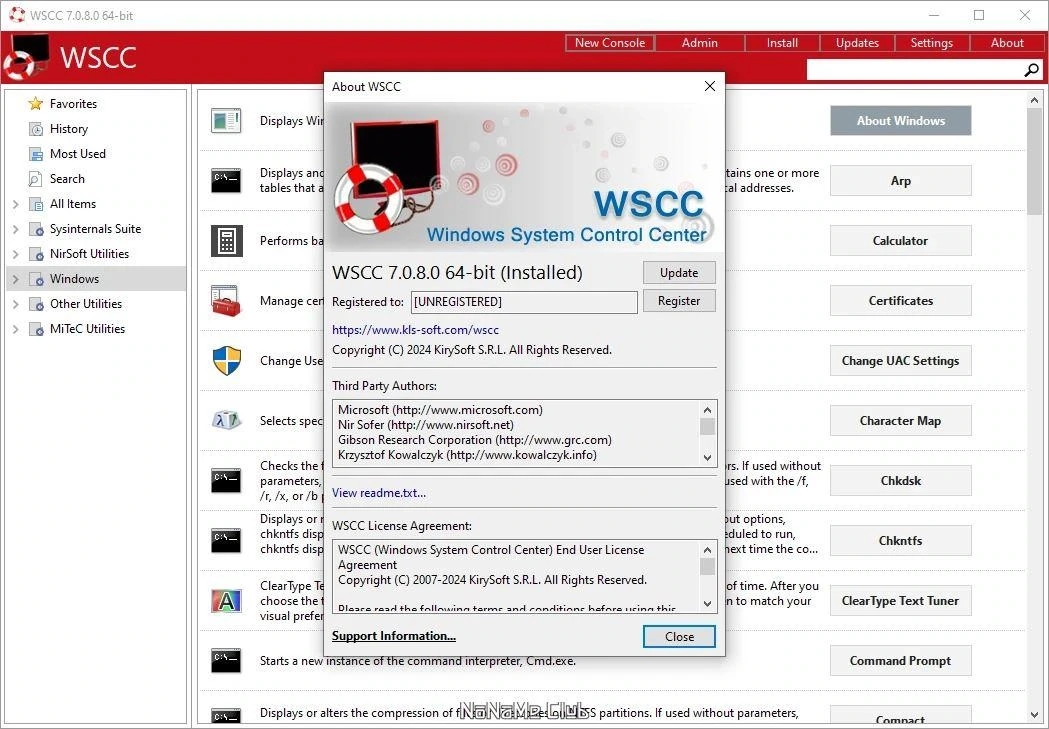The width and height of the screenshot is (1049, 729).
Task: Click the Update button in About dialog
Action: click(x=679, y=273)
